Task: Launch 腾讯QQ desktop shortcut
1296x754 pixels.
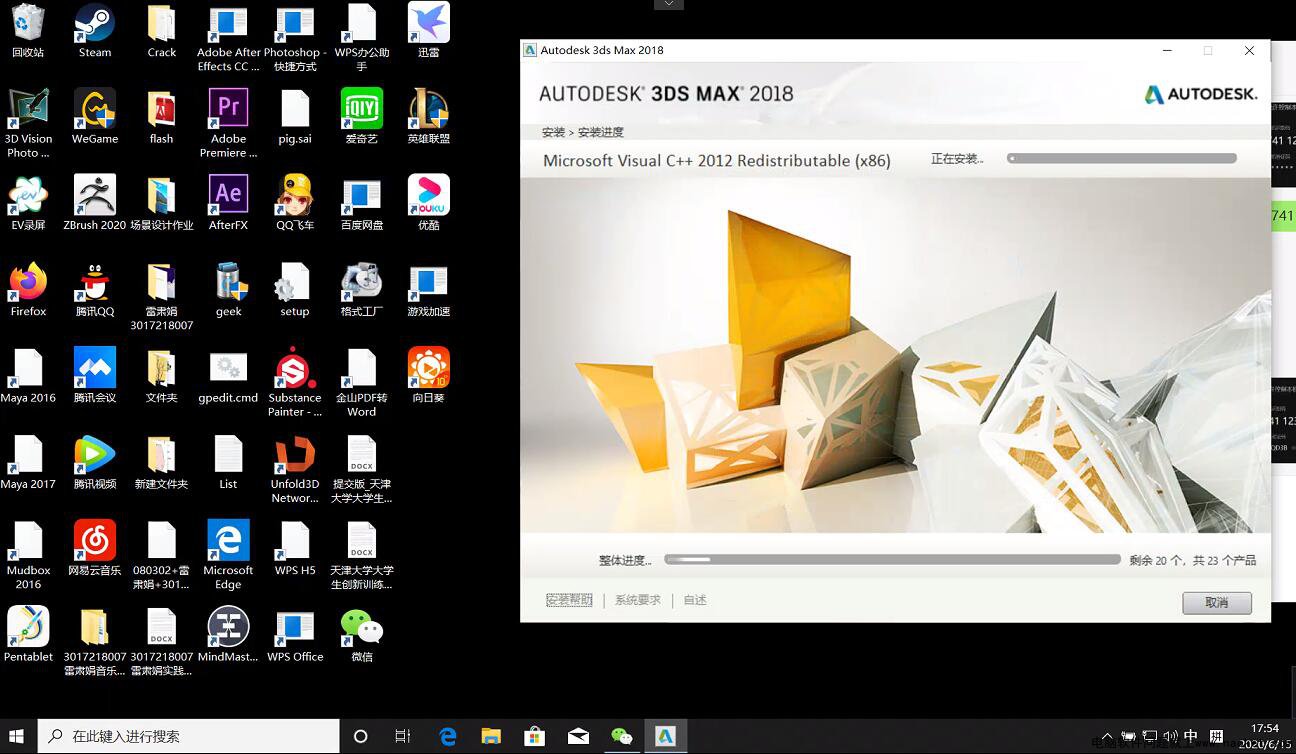Action: click(x=95, y=290)
